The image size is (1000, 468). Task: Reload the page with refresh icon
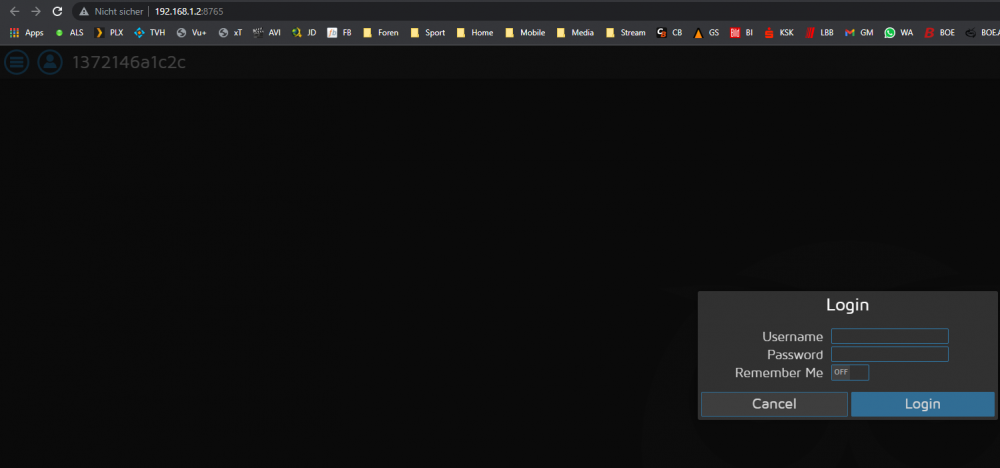(x=57, y=11)
